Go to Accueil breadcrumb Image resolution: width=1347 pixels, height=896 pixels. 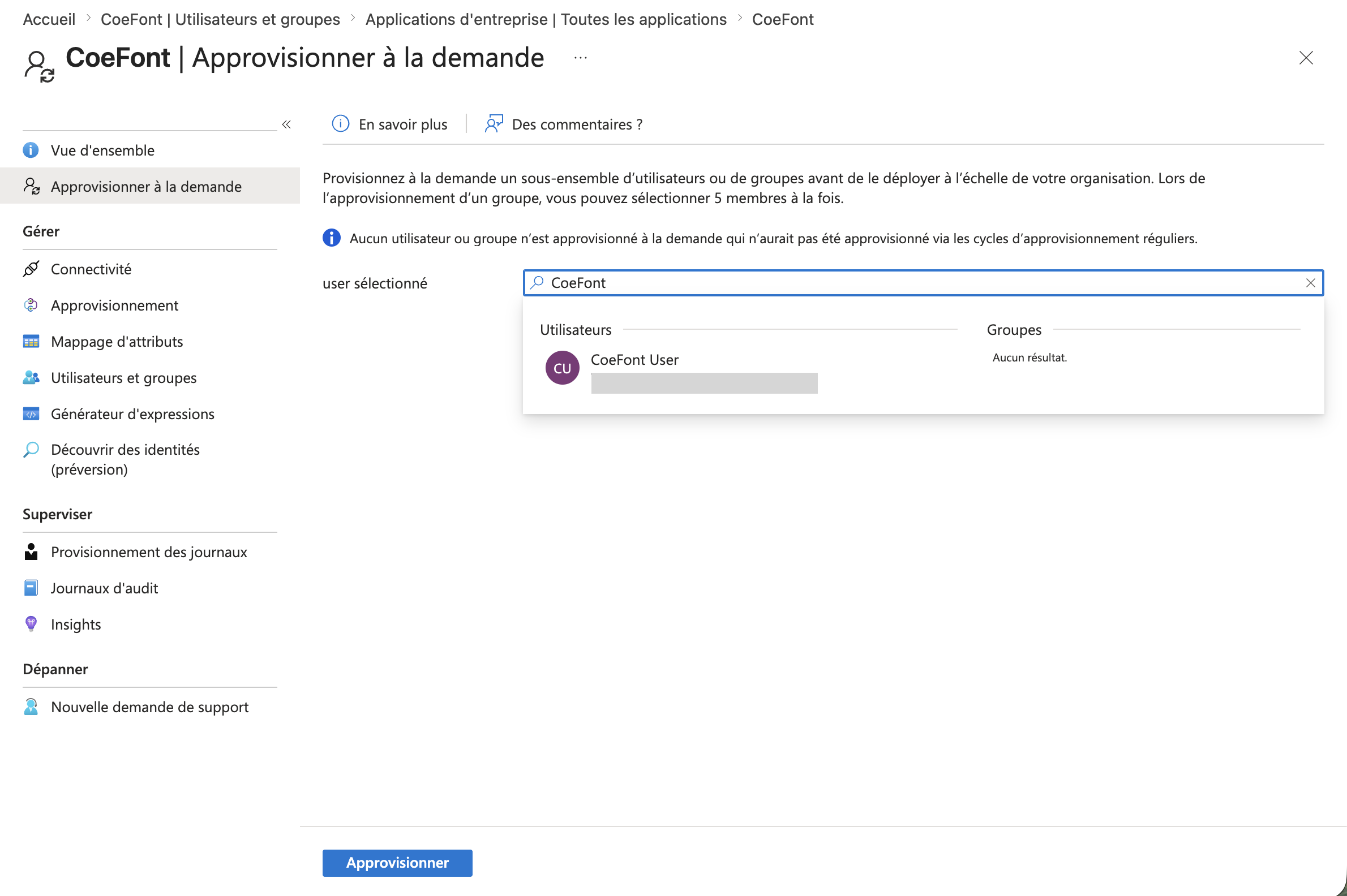pyautogui.click(x=49, y=19)
